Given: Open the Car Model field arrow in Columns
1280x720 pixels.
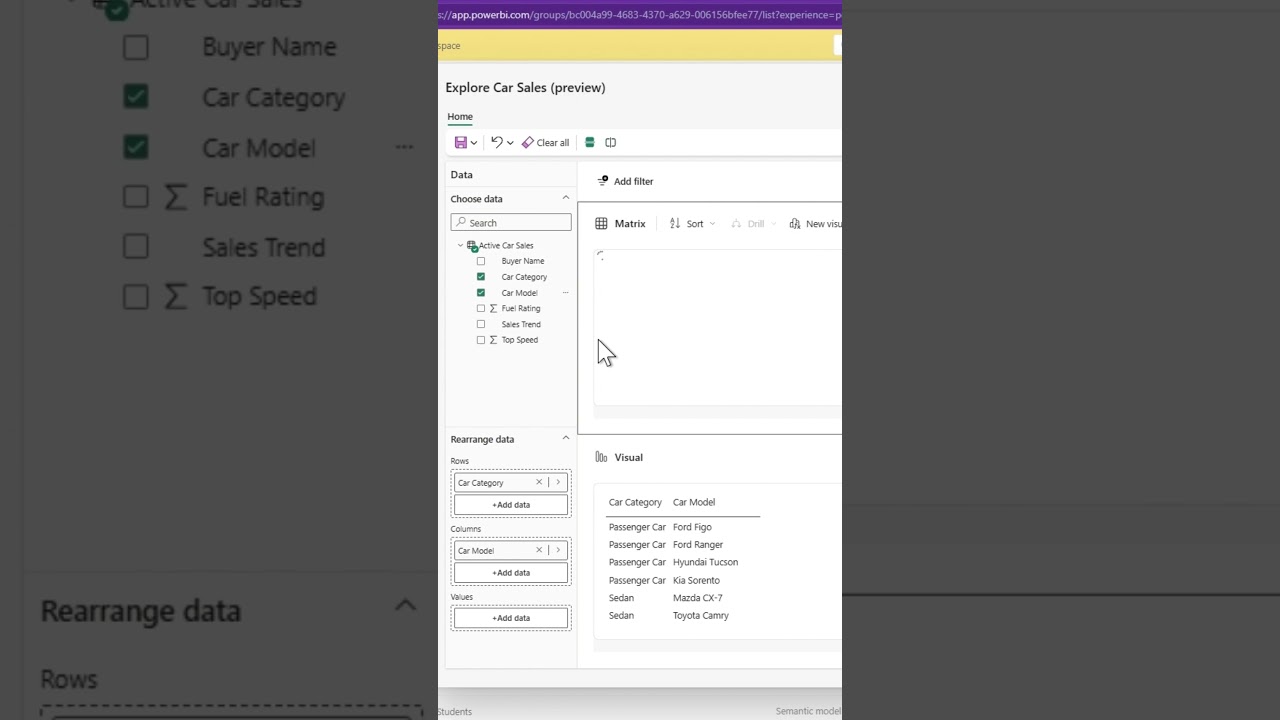Looking at the screenshot, I should tap(558, 550).
